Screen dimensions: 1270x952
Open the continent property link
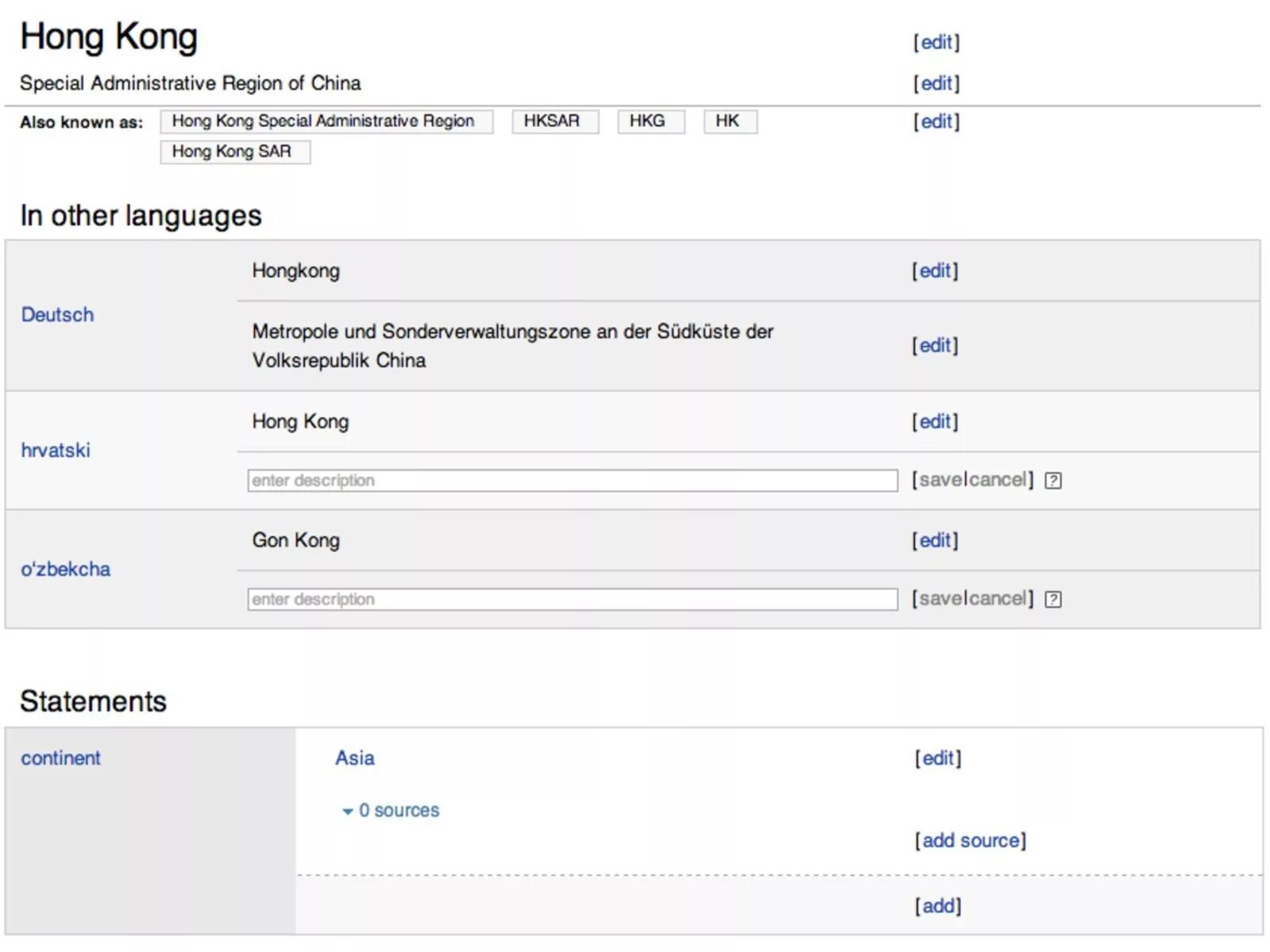pos(61,758)
